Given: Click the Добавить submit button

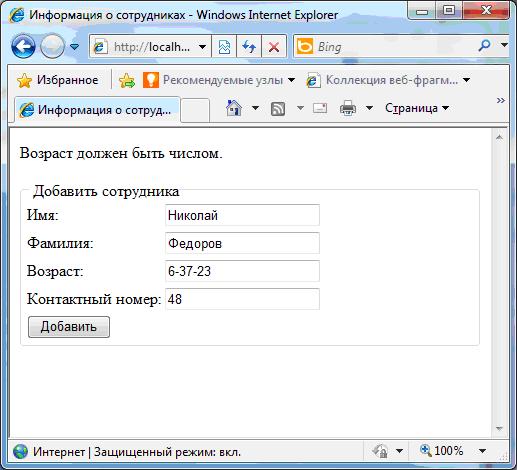Looking at the screenshot, I should [69, 327].
